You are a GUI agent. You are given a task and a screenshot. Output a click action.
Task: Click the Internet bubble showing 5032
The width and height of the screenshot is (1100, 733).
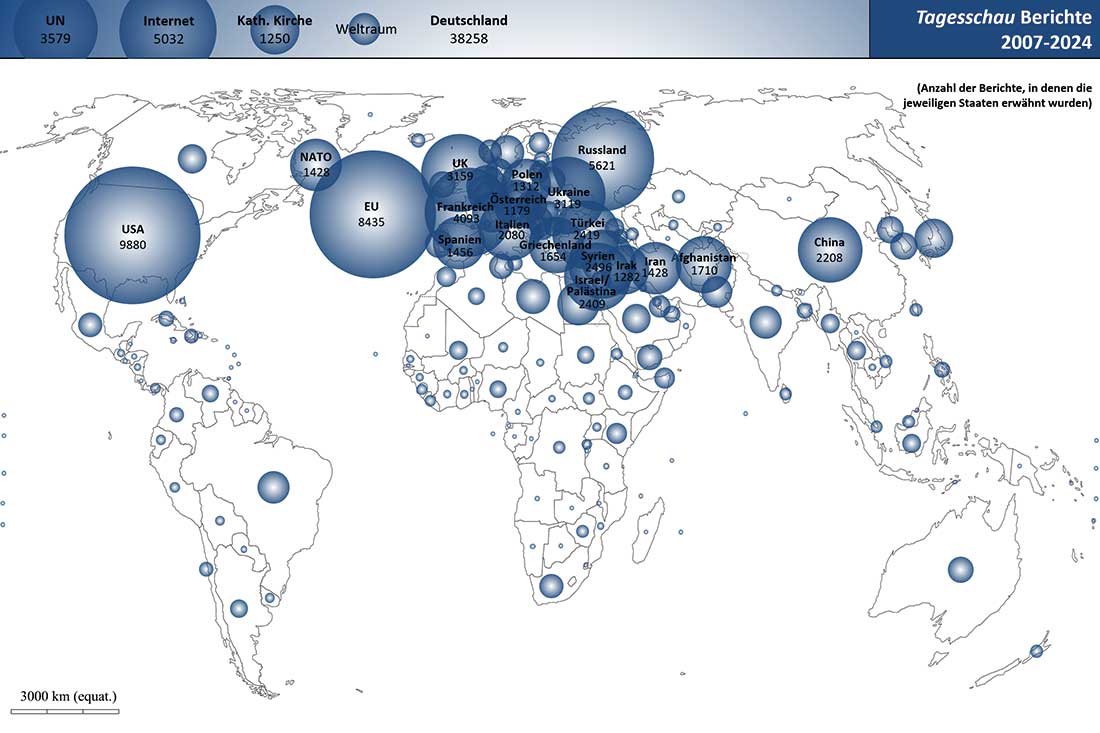point(168,29)
